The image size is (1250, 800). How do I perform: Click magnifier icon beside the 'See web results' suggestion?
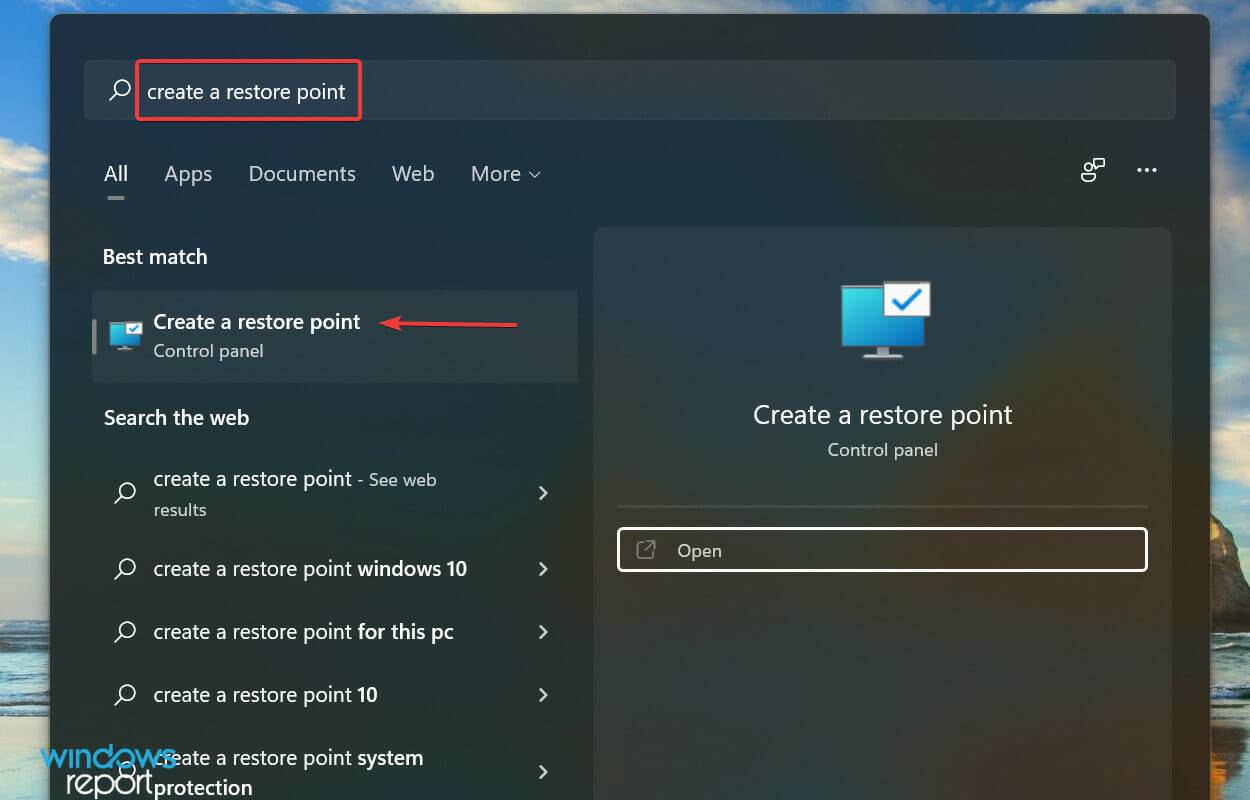[x=124, y=493]
